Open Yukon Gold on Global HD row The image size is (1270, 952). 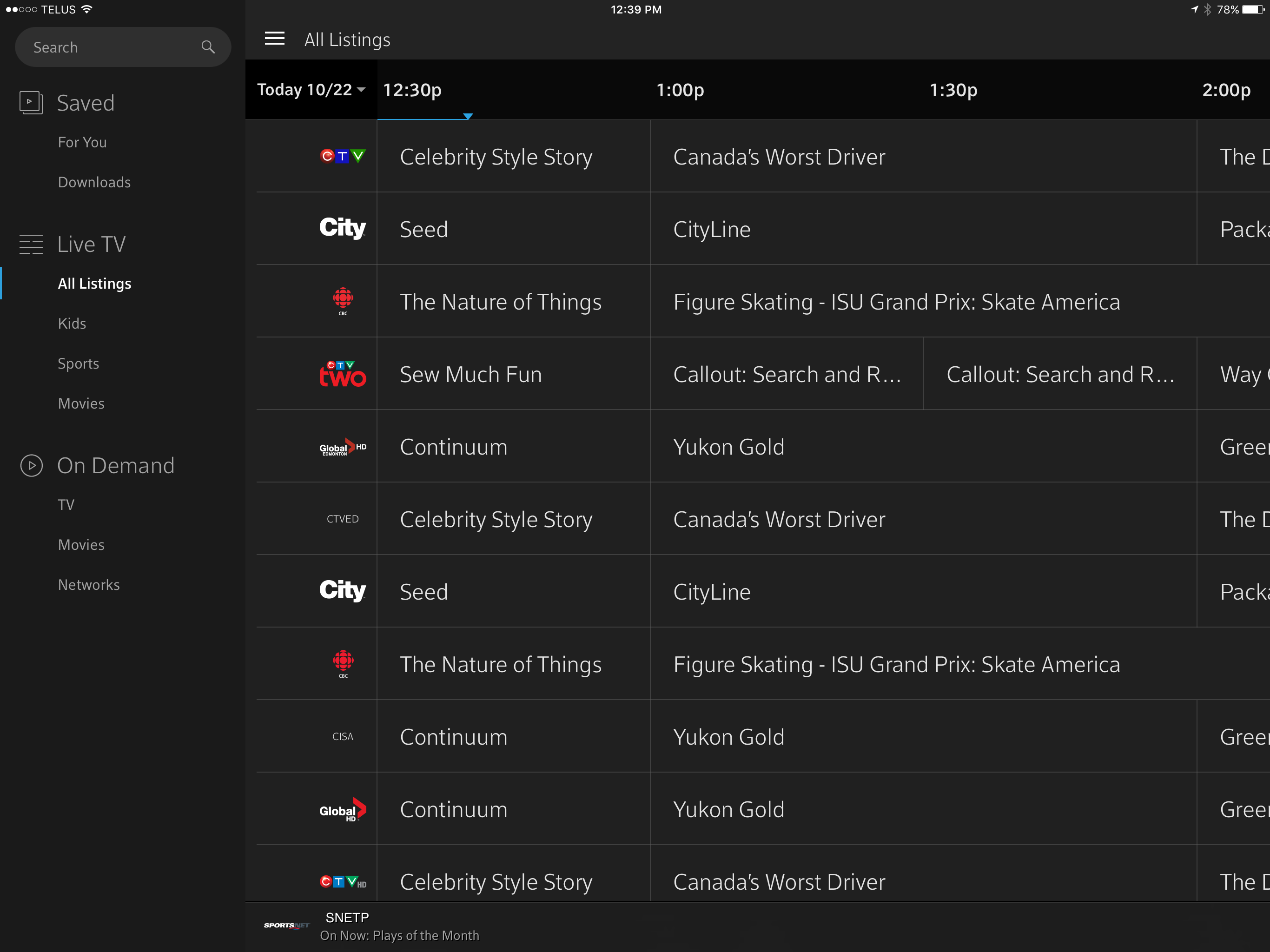(923, 808)
